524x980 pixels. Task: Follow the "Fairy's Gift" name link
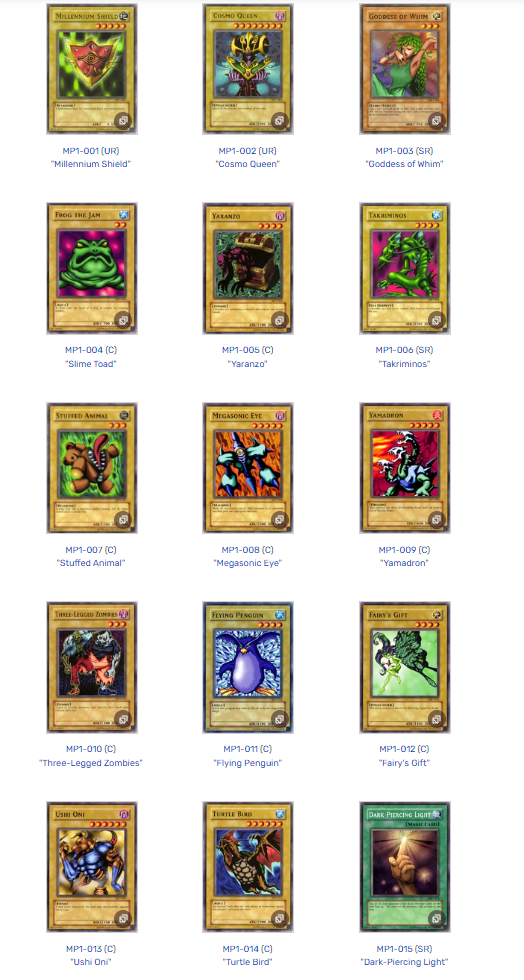[404, 762]
